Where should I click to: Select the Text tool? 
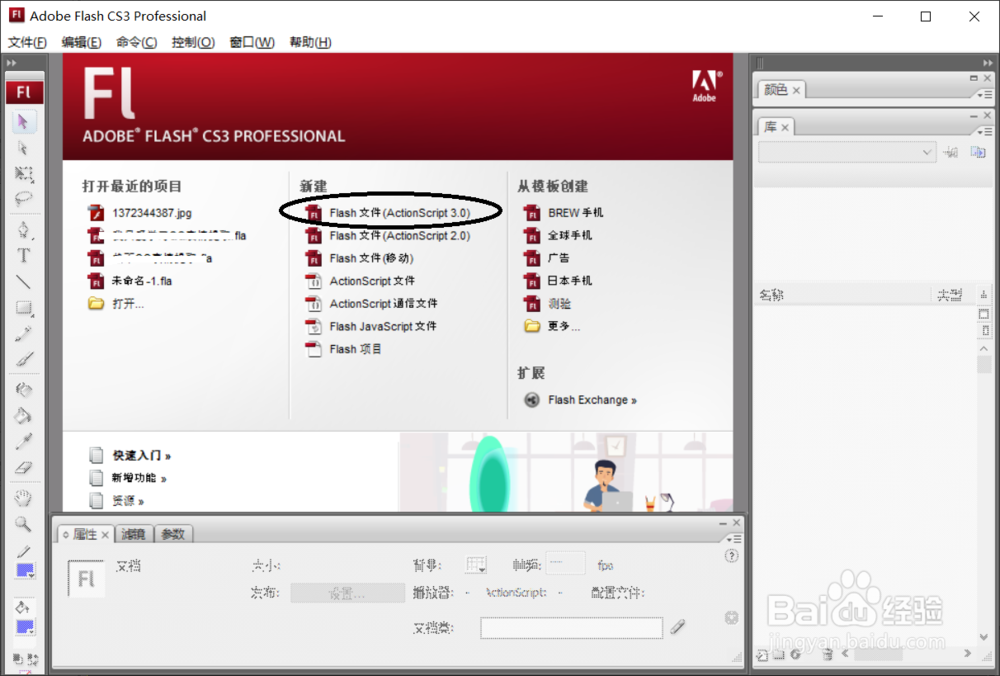coord(24,255)
